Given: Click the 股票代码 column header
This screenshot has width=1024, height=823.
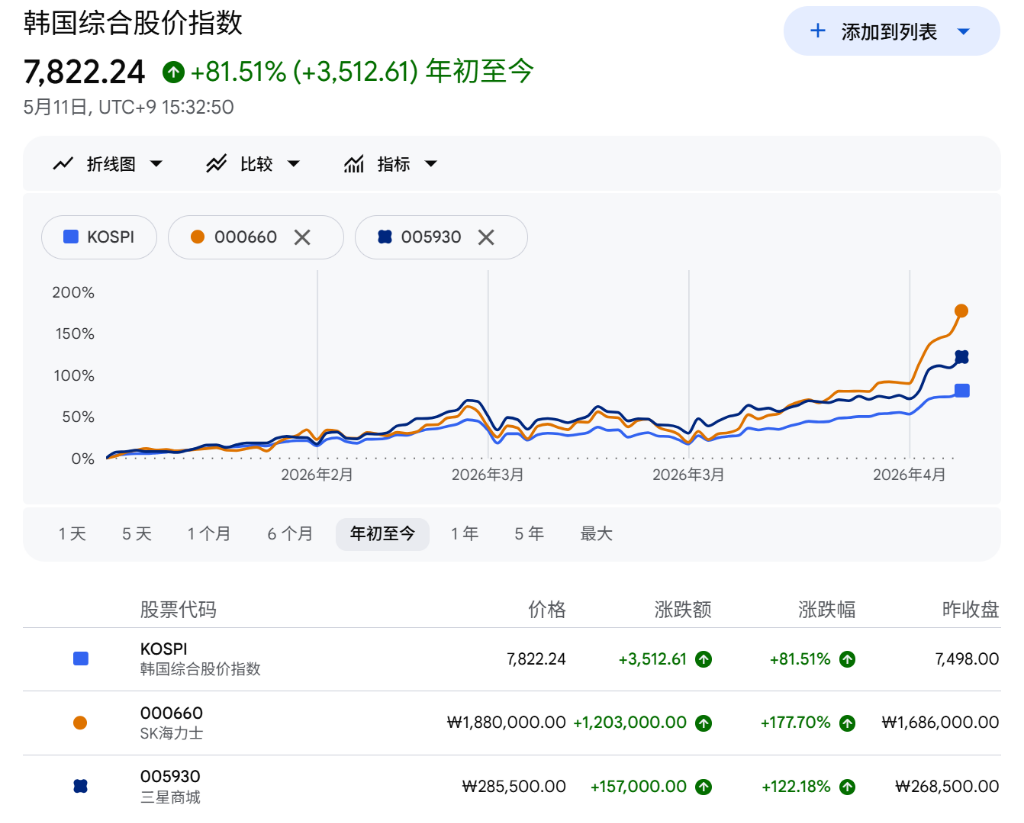Looking at the screenshot, I should pos(178,609).
